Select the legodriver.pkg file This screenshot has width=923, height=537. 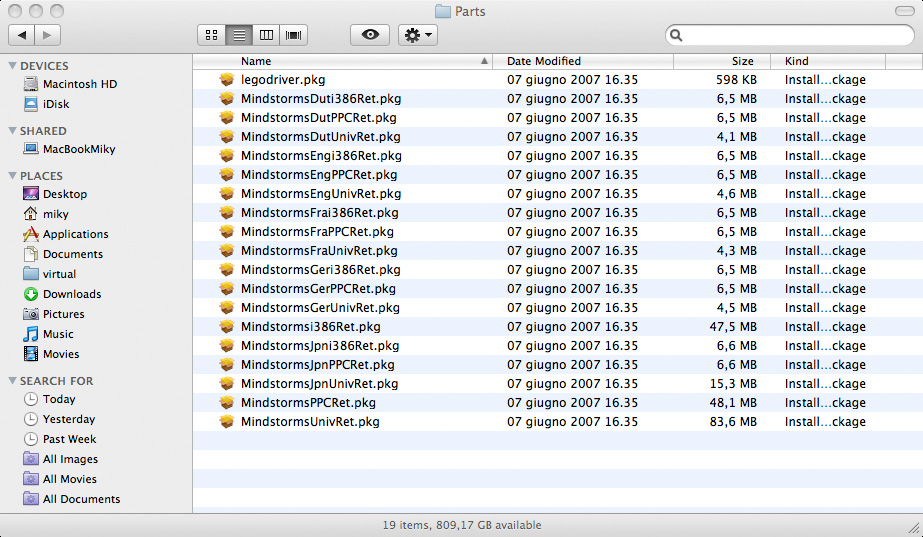point(282,79)
